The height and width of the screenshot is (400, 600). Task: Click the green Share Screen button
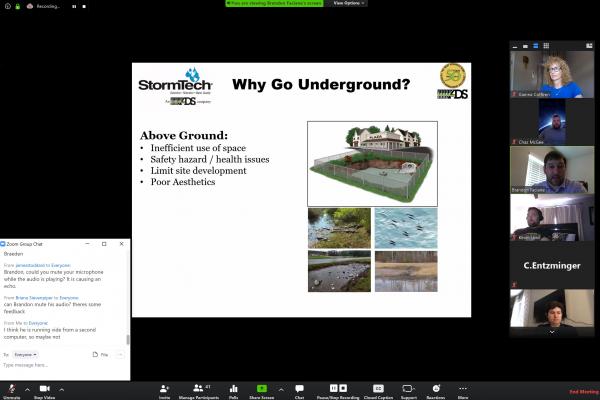pos(262,391)
